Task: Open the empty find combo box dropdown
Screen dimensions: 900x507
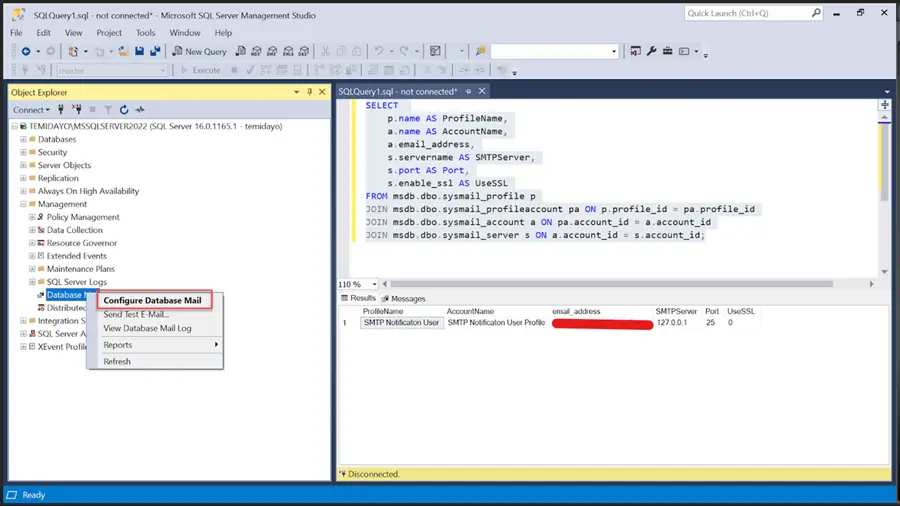Action: click(x=614, y=51)
